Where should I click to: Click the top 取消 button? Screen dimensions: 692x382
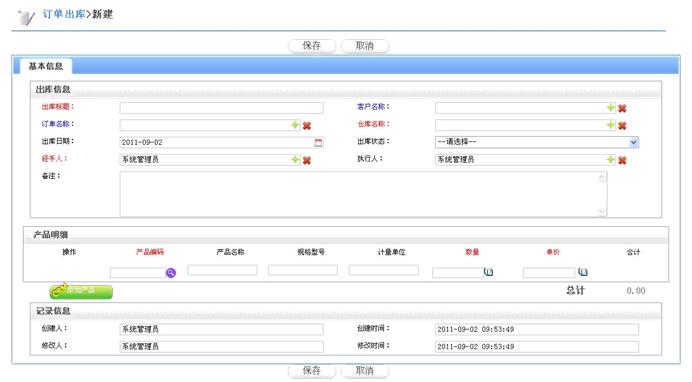(365, 45)
